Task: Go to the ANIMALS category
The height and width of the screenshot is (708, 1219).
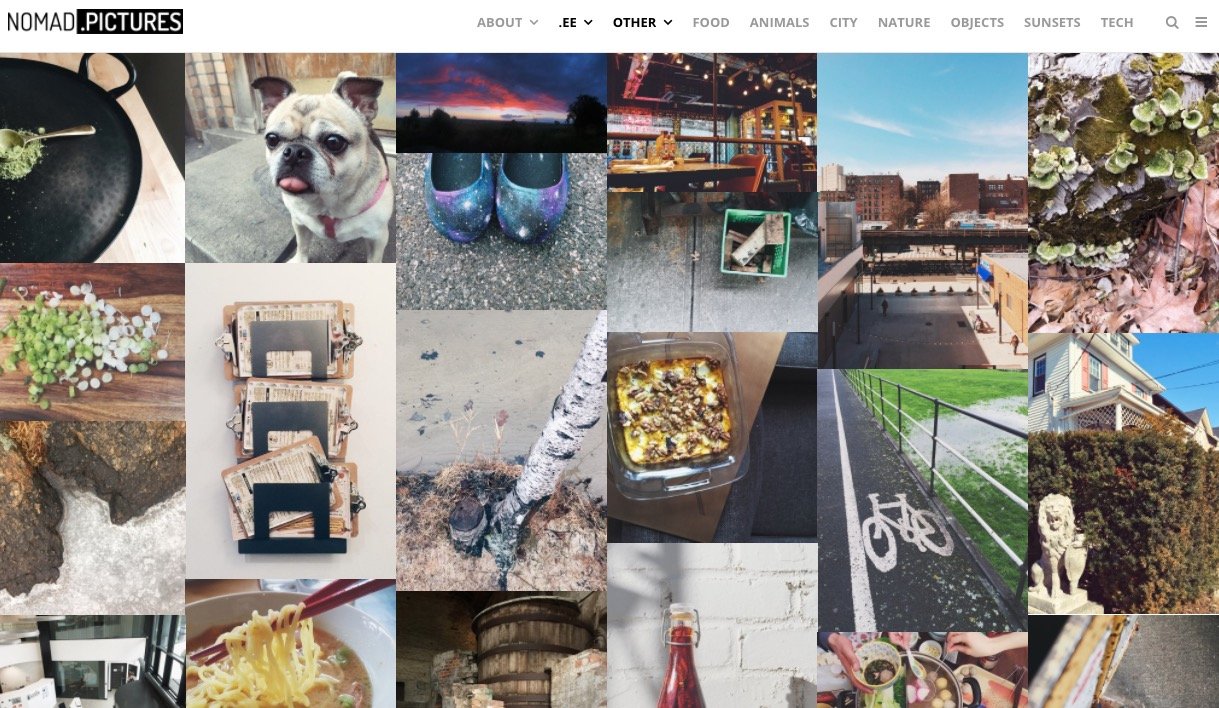Action: [779, 22]
